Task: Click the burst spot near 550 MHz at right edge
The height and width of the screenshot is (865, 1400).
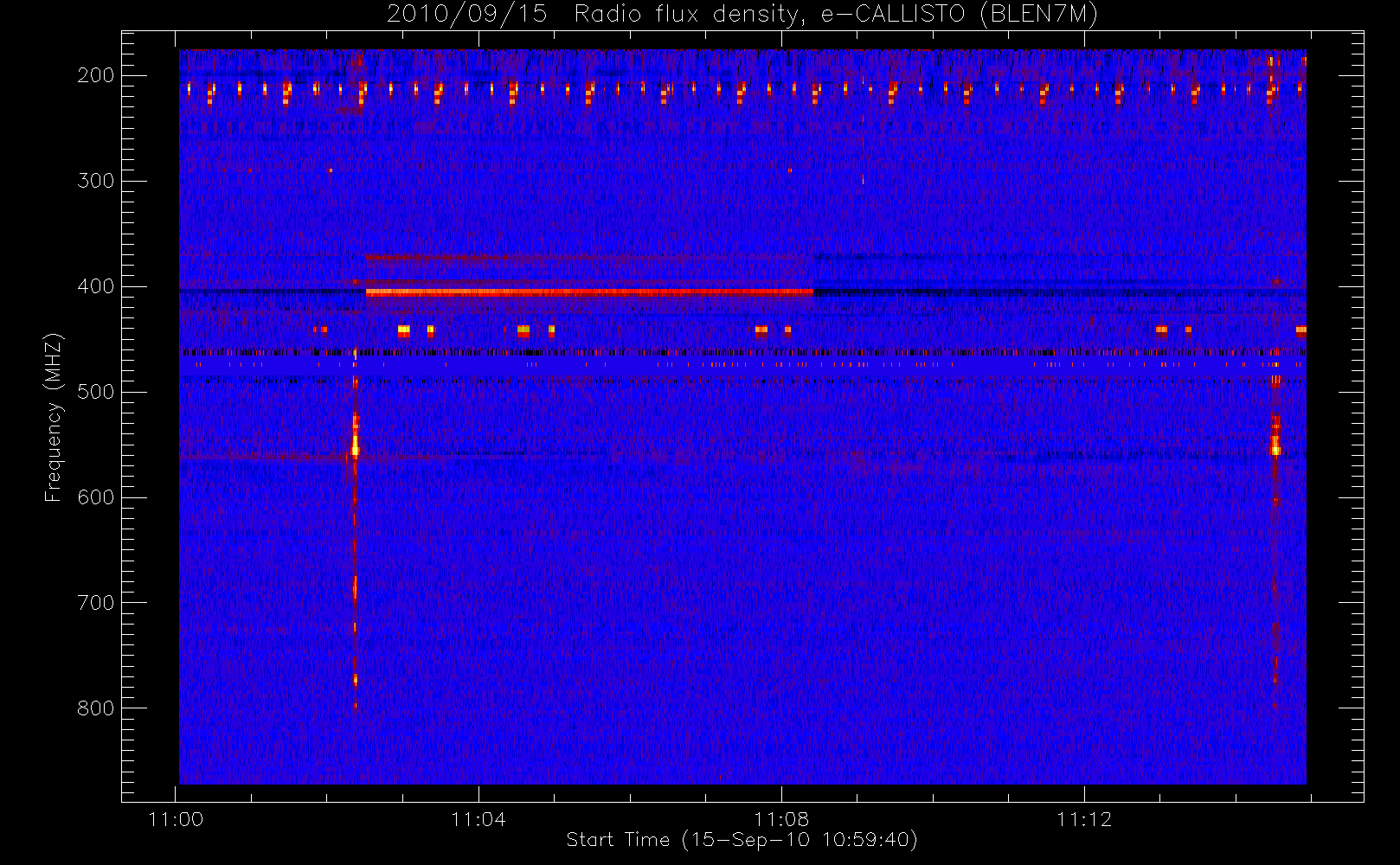Action: pos(1275,445)
